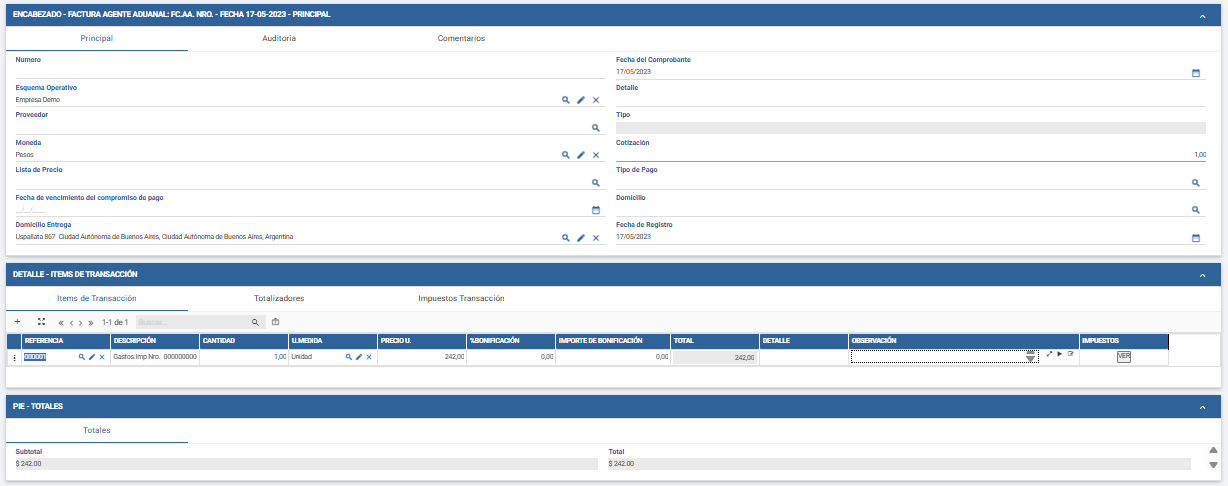Edit Moneda with pencil icon

581,155
